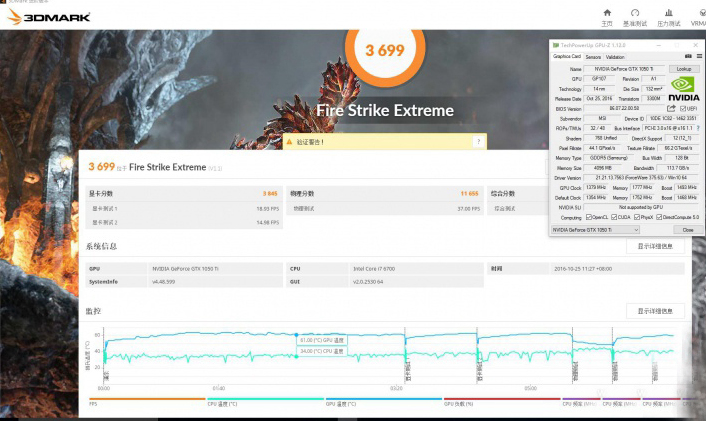This screenshot has width=706, height=421.
Task: Click the GPU-Z Device ID field
Action: pyautogui.click(x=673, y=118)
